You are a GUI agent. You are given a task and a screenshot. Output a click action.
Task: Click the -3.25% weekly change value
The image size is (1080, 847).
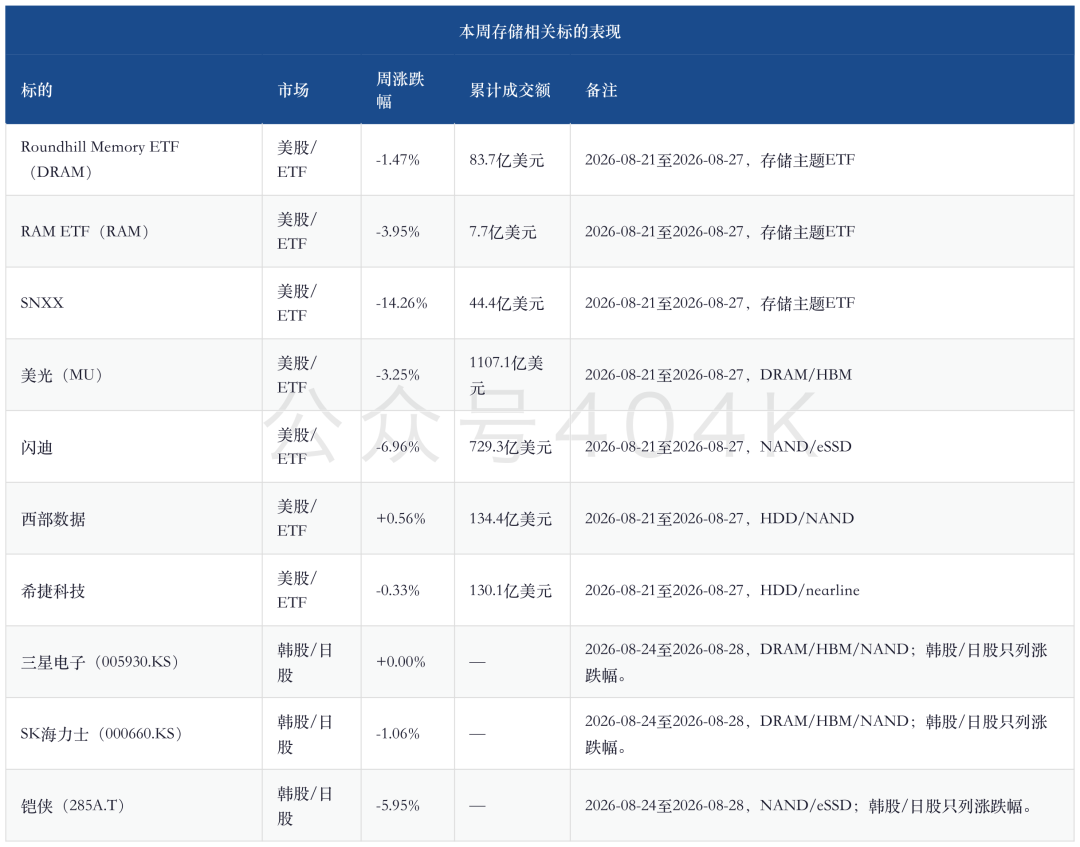click(397, 375)
